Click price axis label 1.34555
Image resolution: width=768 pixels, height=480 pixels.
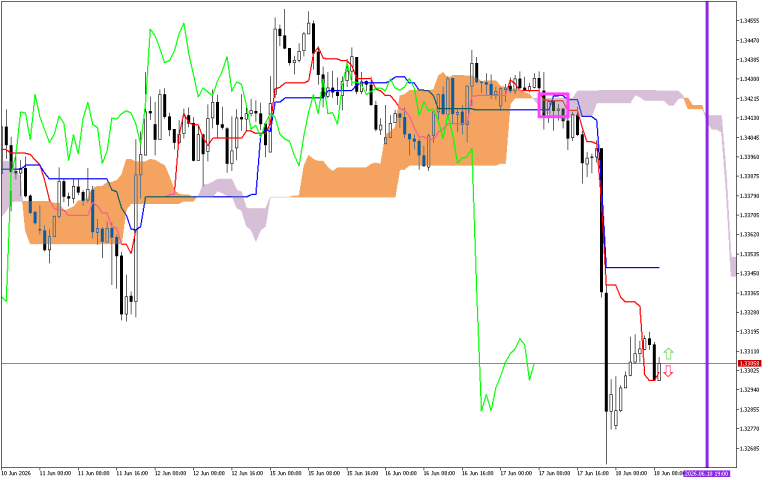pyautogui.click(x=750, y=21)
